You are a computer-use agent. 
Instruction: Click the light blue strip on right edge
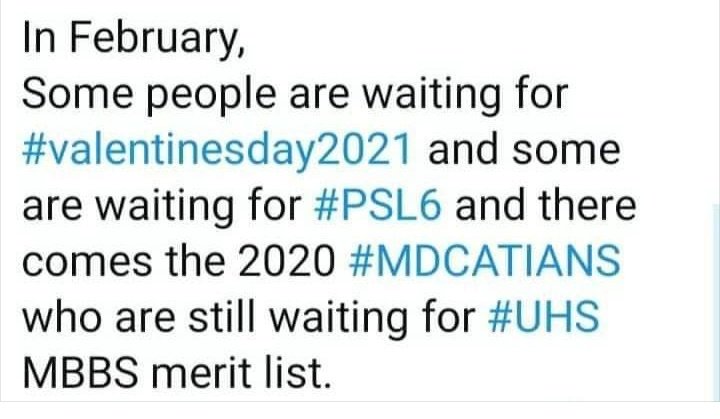click(x=718, y=303)
